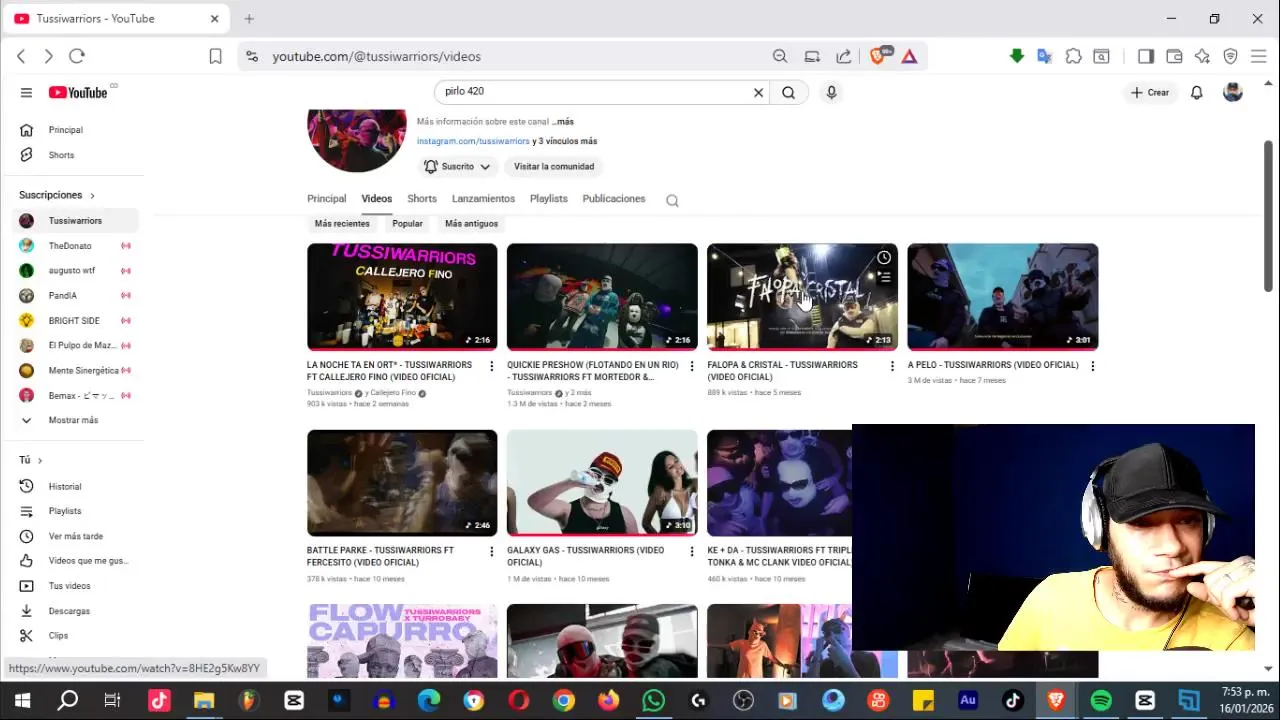This screenshot has width=1280, height=720.
Task: Open the browser main menu
Action: (1259, 56)
